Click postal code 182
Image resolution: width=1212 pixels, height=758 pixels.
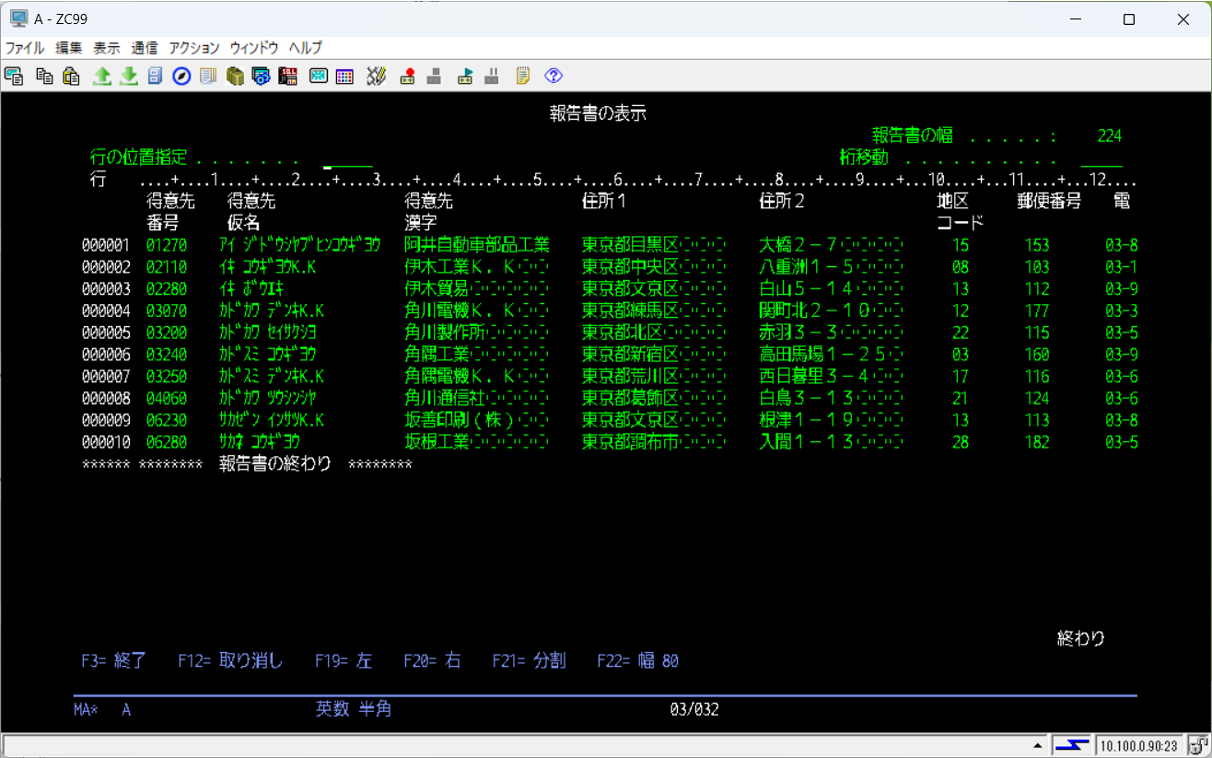[x=1037, y=442]
